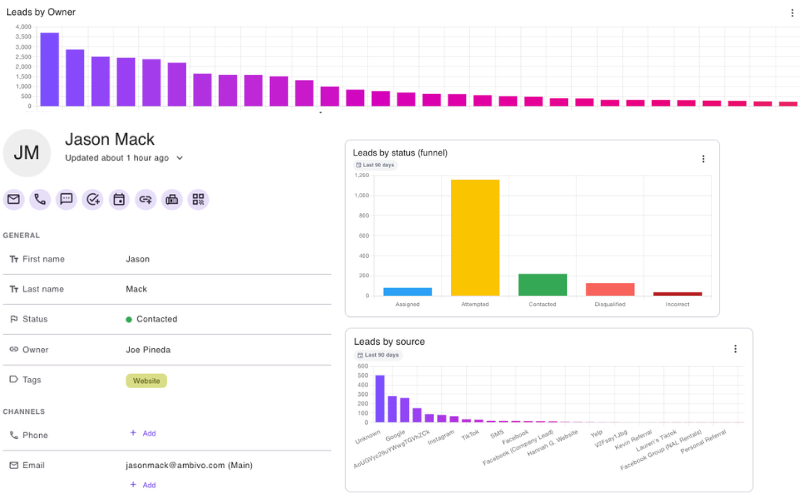Click the Disqualified axis label
Screen dimensions: 800x500
[610, 305]
